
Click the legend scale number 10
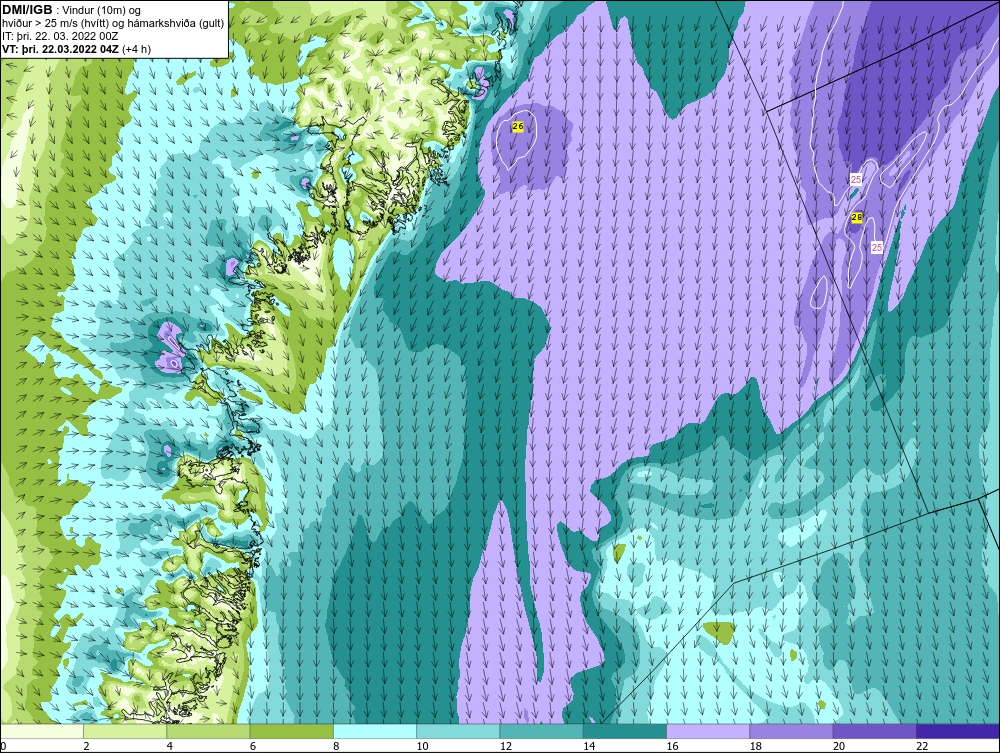click(x=422, y=747)
